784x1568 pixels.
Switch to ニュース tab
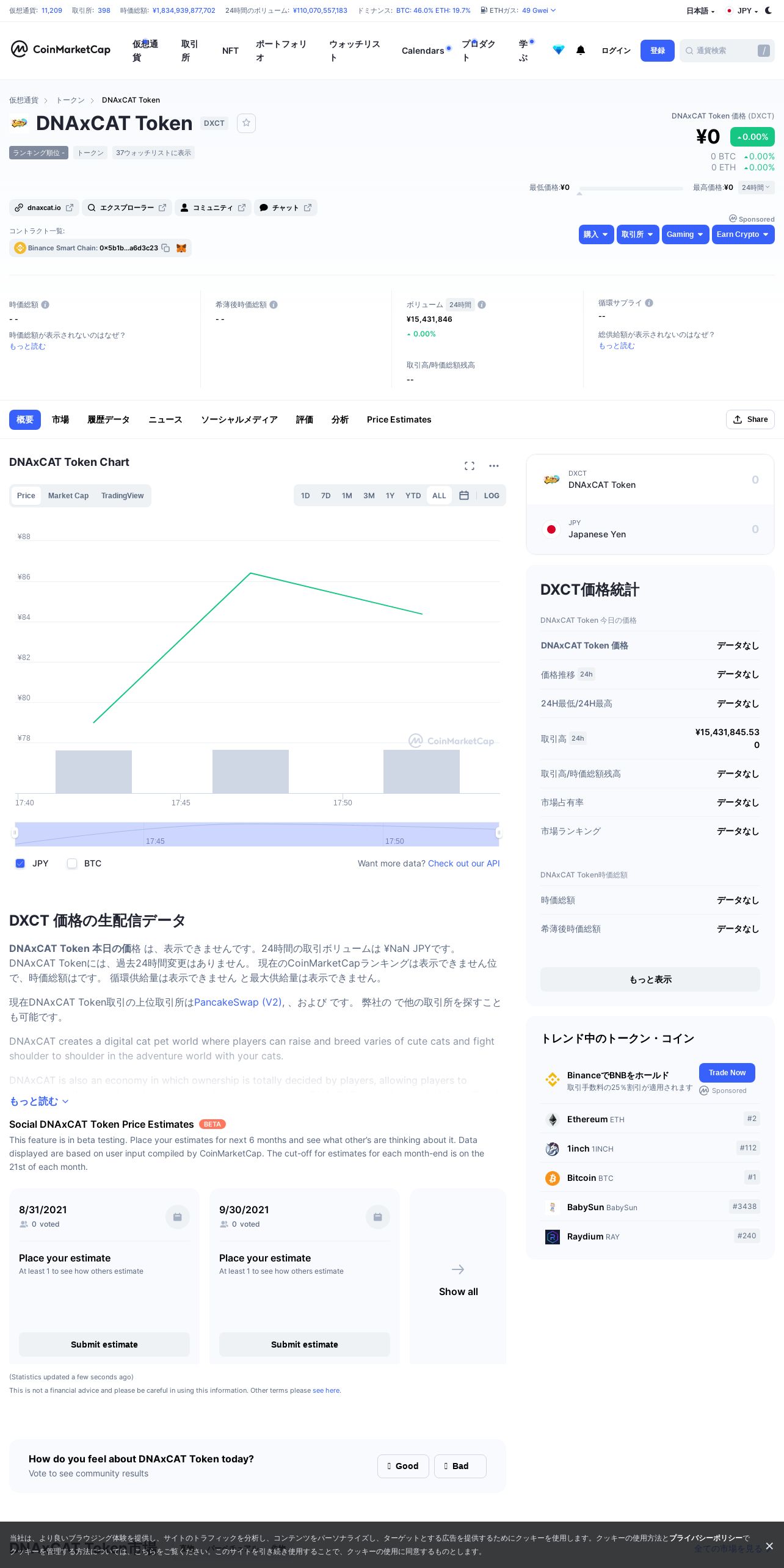(x=165, y=419)
